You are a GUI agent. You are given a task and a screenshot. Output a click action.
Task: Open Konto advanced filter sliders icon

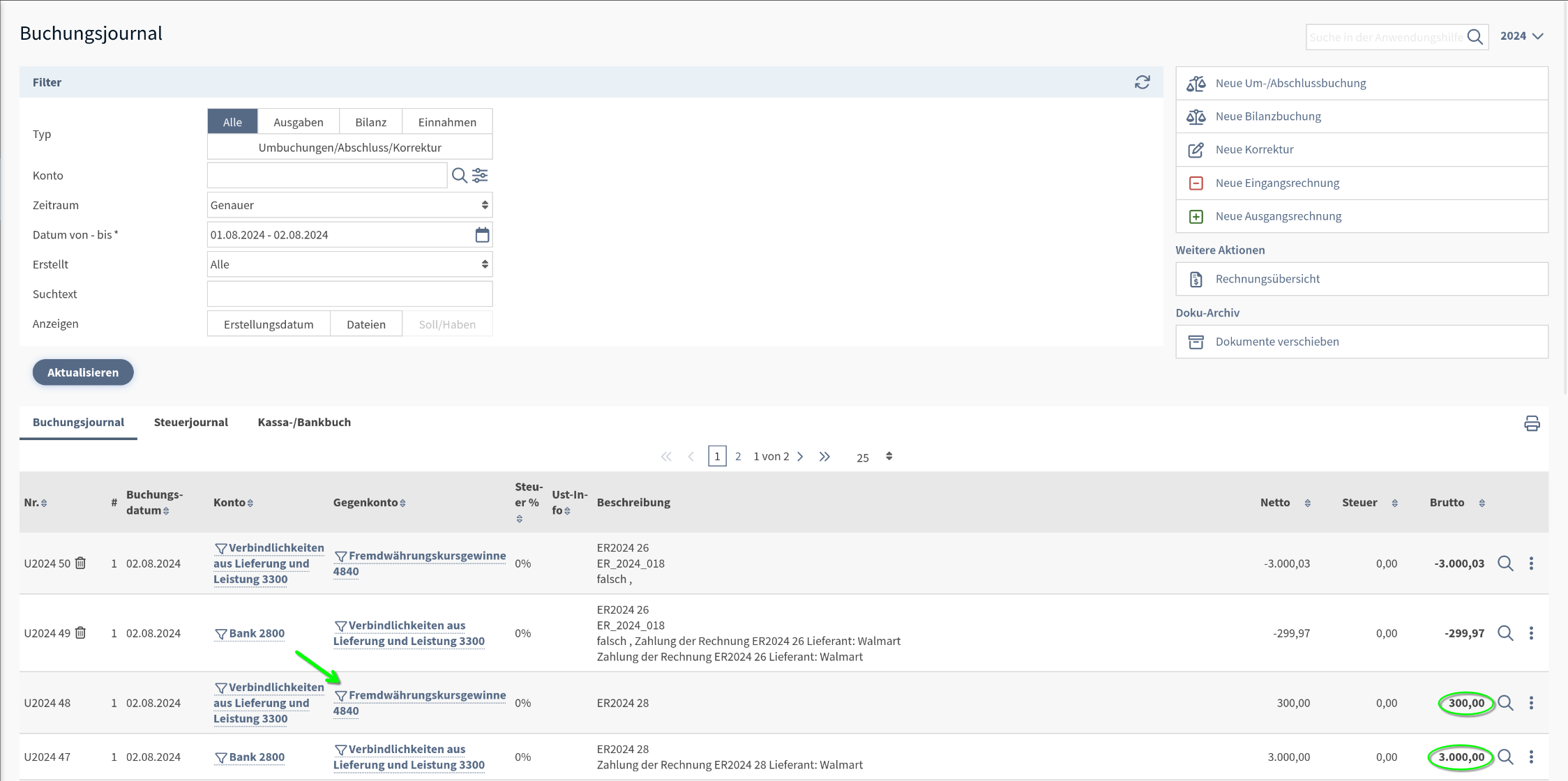481,176
